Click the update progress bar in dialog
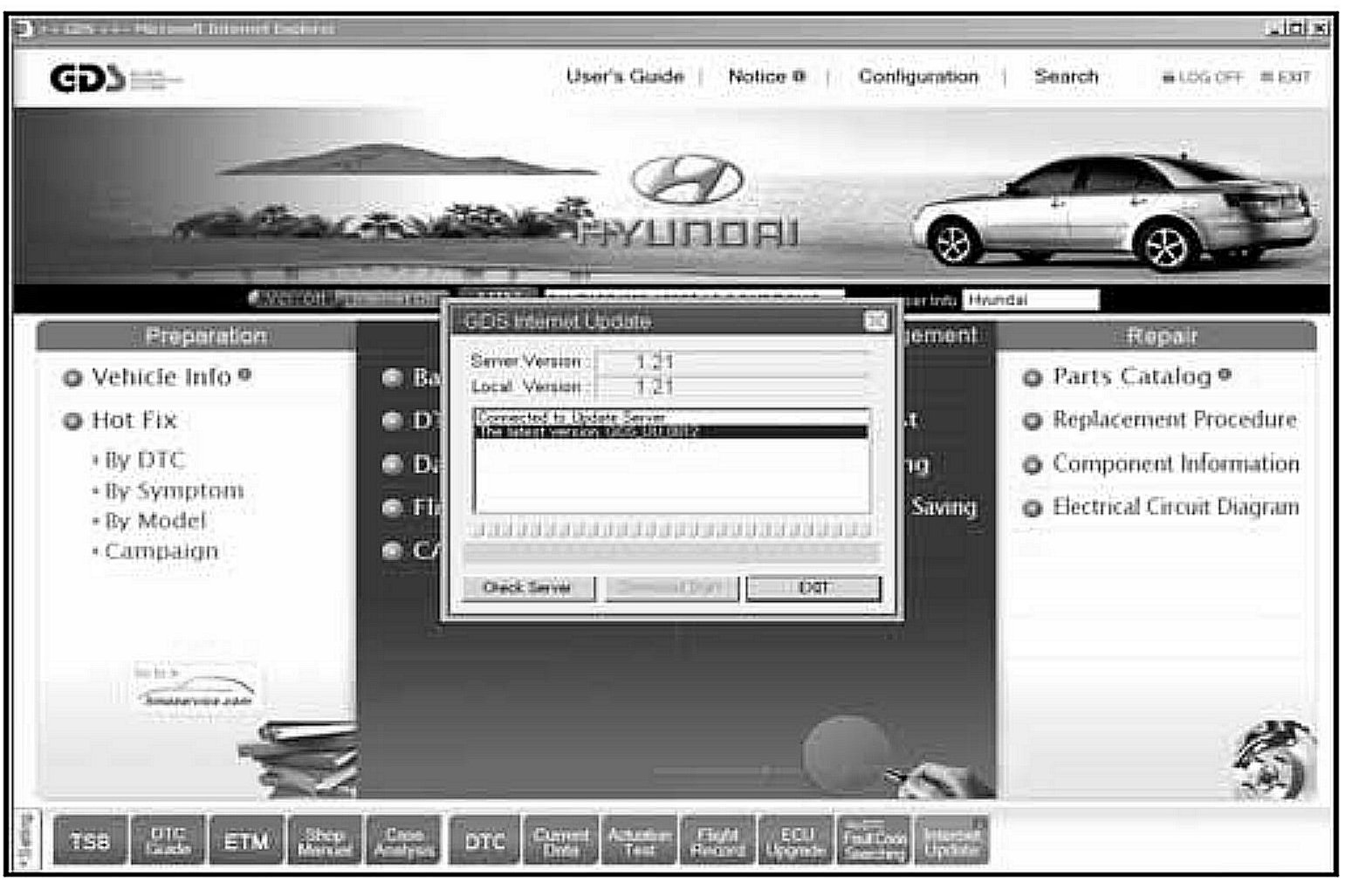 point(670,530)
